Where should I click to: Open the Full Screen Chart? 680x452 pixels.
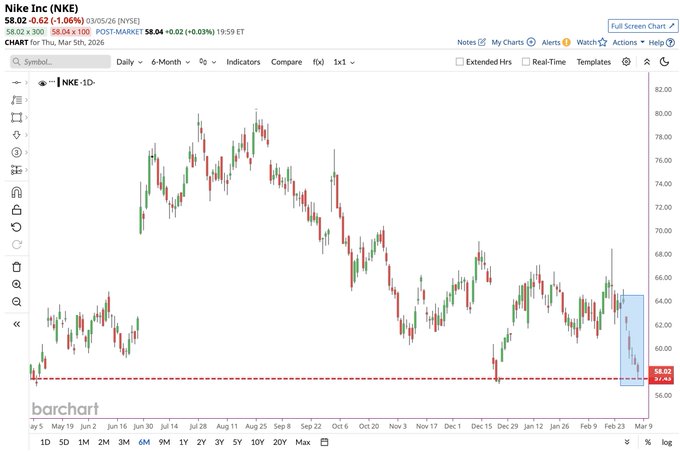pos(642,26)
